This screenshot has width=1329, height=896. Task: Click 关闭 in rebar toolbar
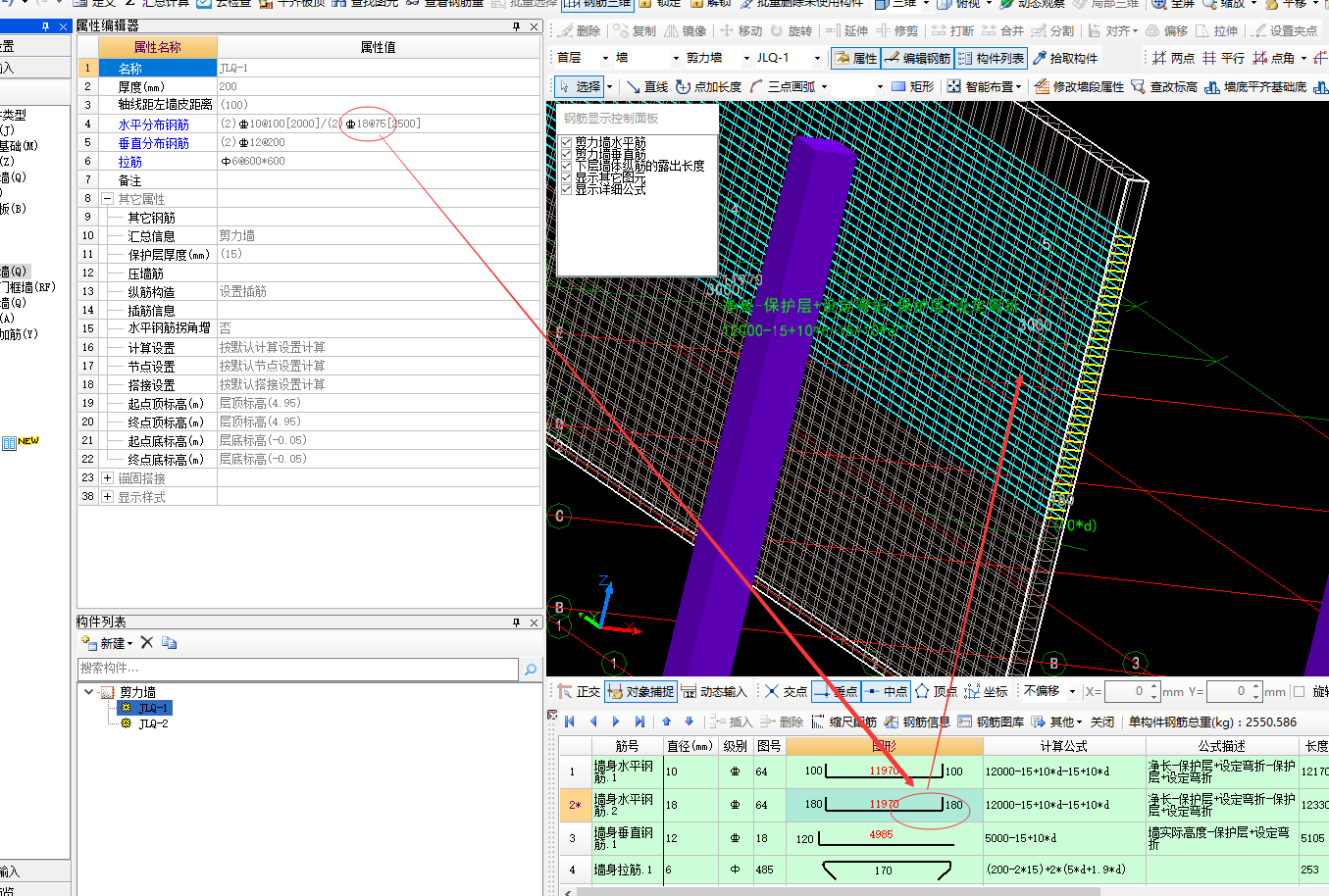1102,722
